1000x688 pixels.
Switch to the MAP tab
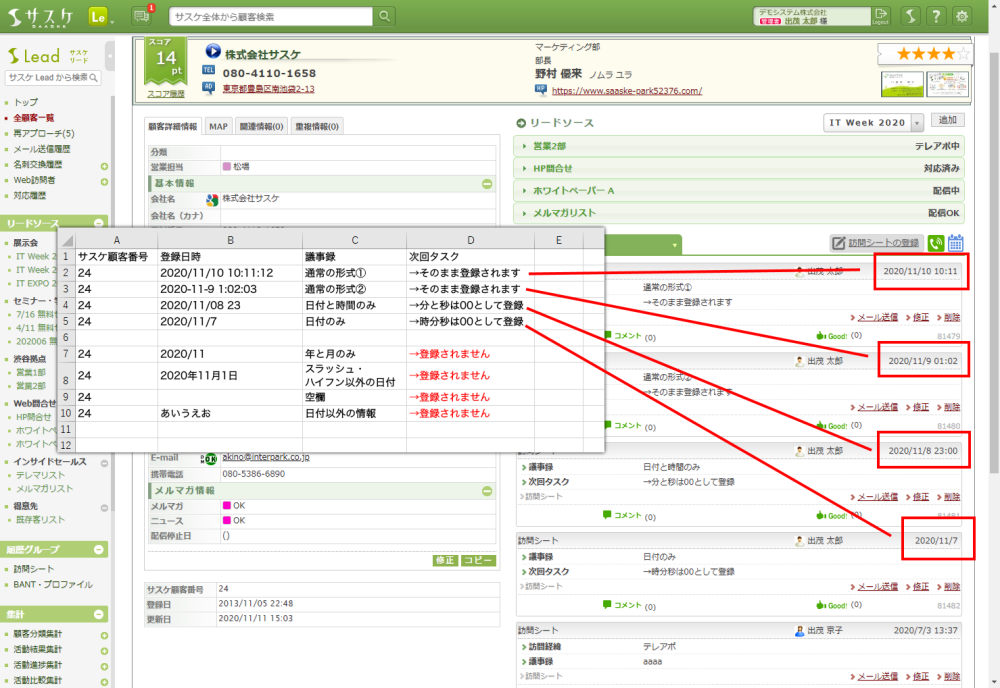pyautogui.click(x=217, y=126)
